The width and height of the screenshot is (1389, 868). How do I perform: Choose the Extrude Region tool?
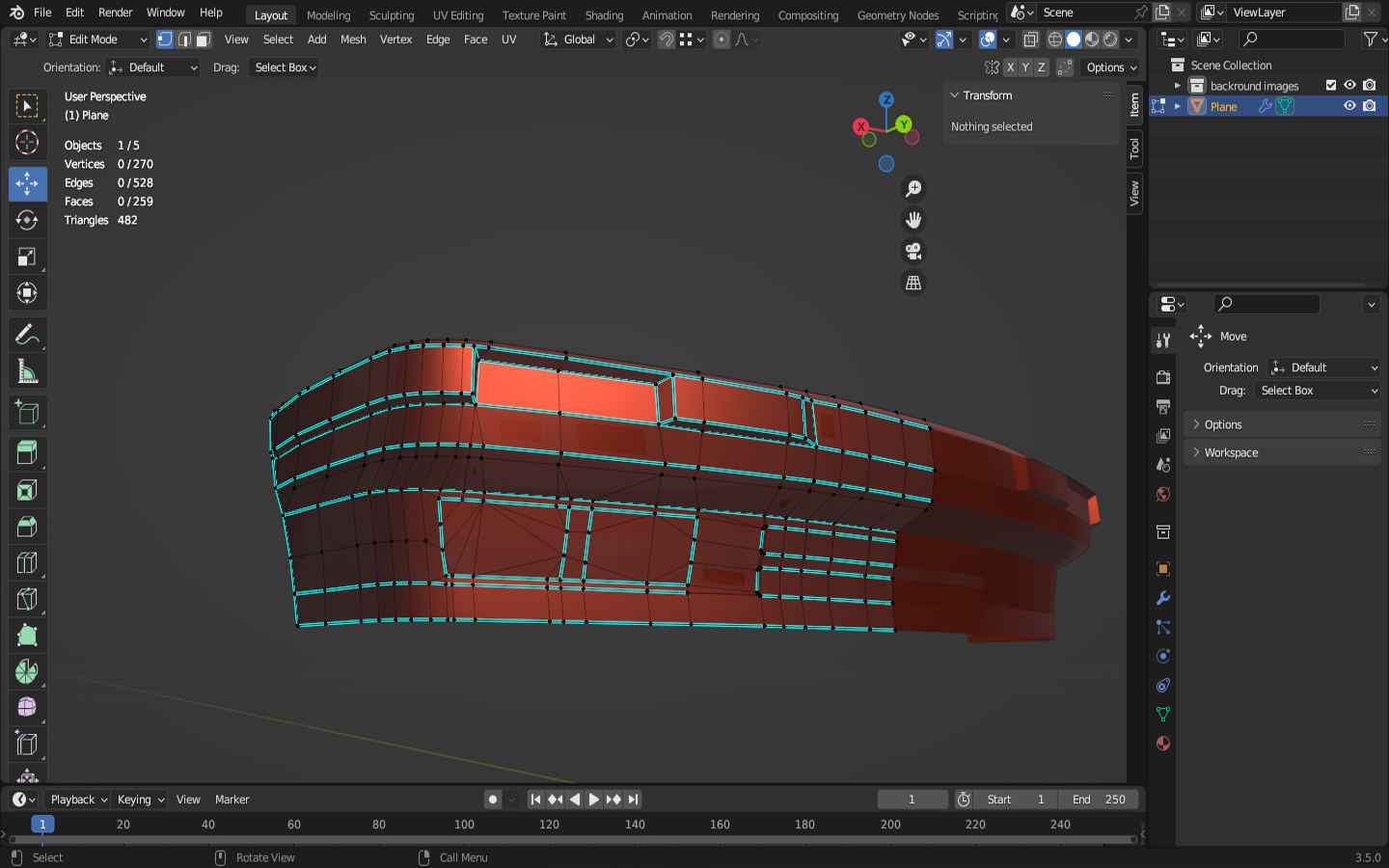tap(27, 451)
